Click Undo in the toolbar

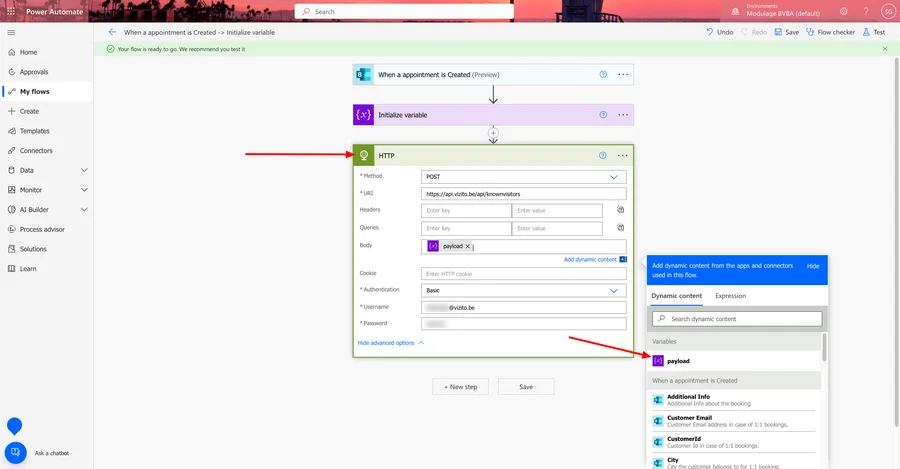tap(719, 32)
